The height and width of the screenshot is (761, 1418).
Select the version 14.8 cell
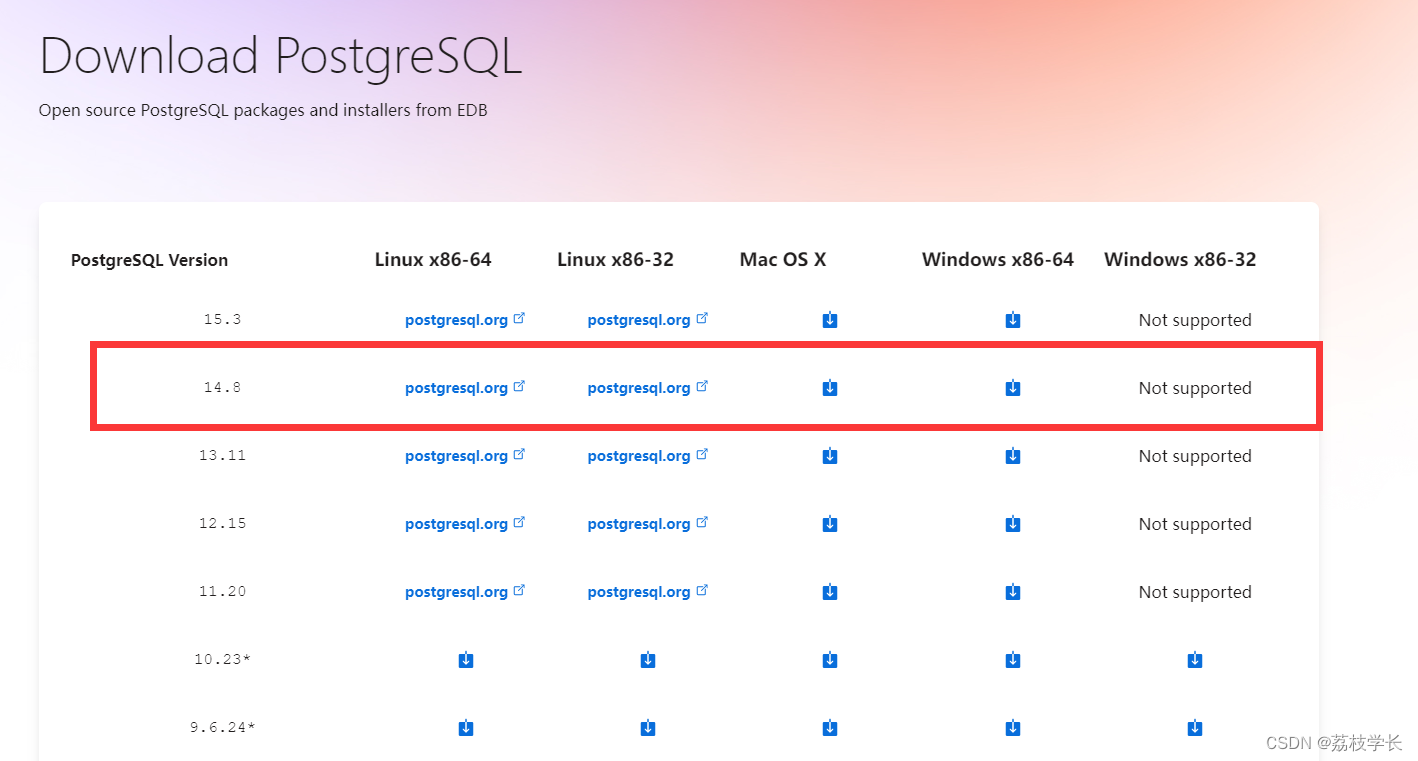[x=222, y=388]
